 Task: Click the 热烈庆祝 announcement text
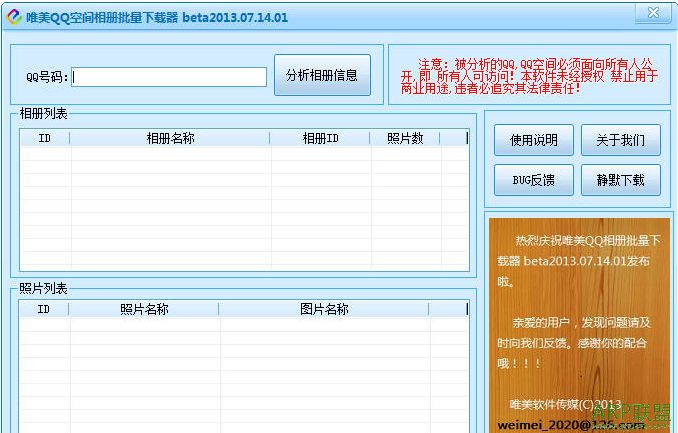(579, 261)
